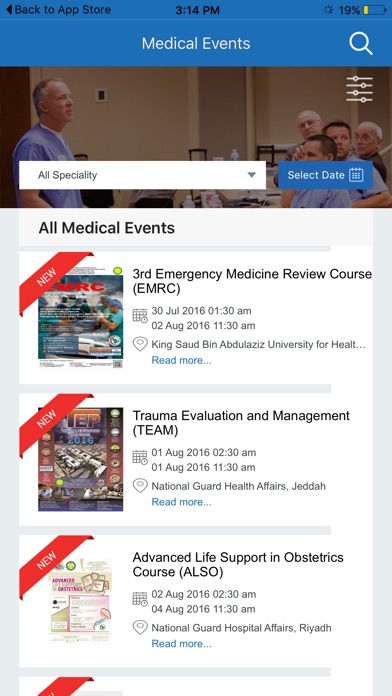392x696 pixels.
Task: Open the Select Date picker
Action: coord(325,175)
